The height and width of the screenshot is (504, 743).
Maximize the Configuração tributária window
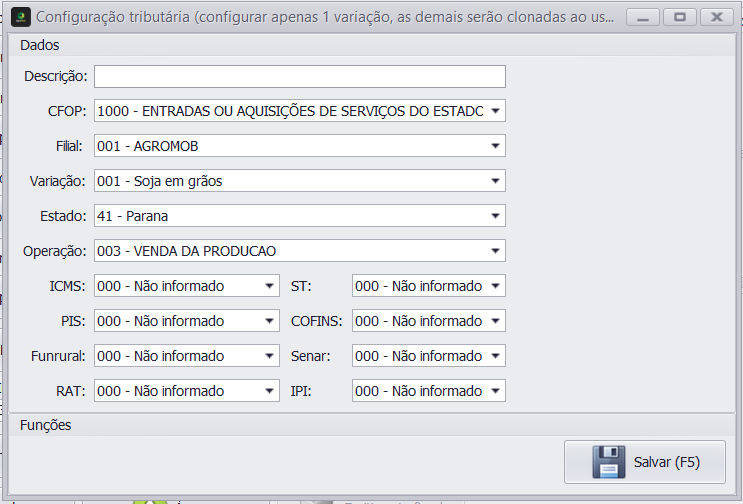pyautogui.click(x=680, y=18)
